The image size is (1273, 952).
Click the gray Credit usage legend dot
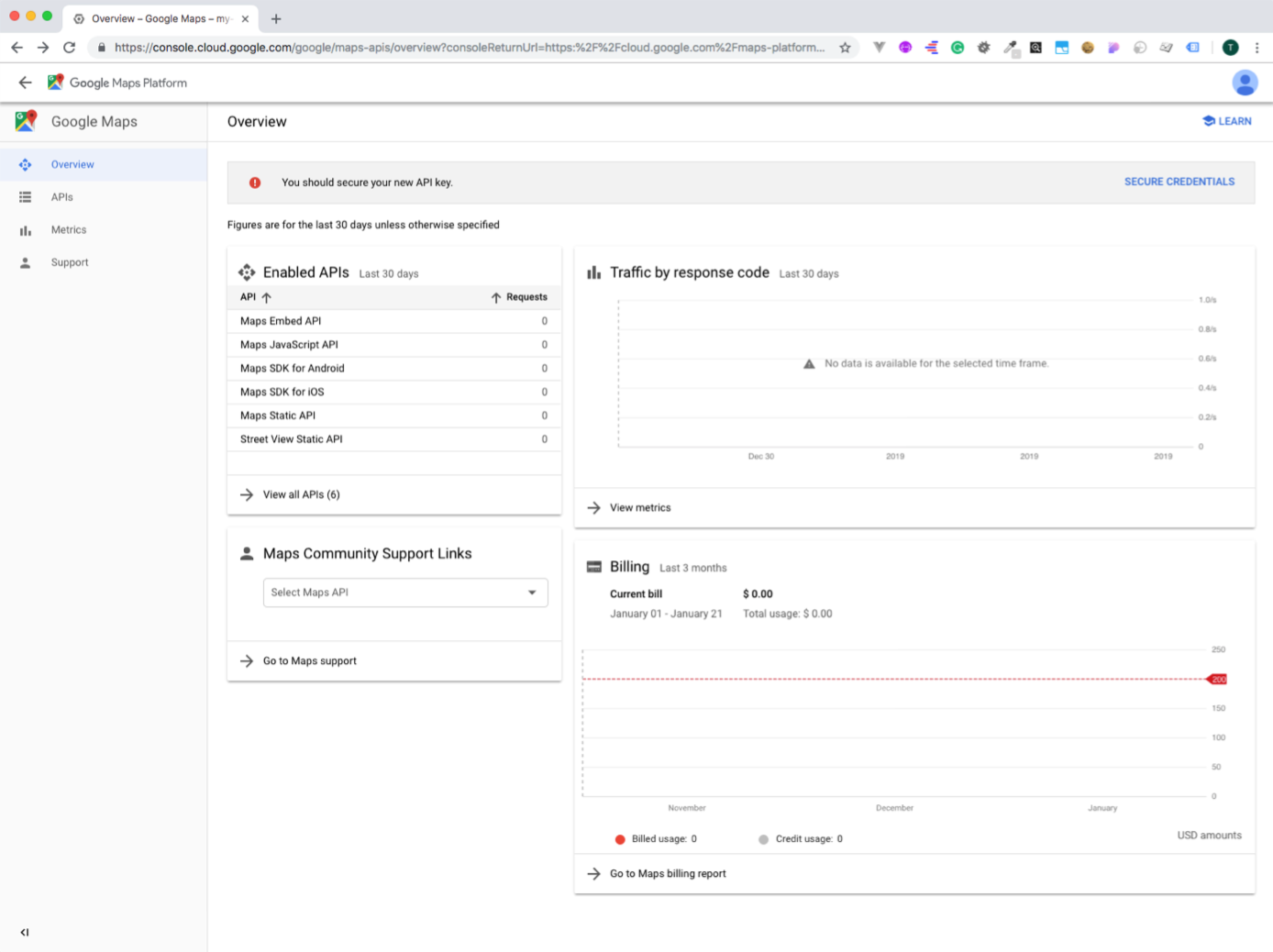763,839
